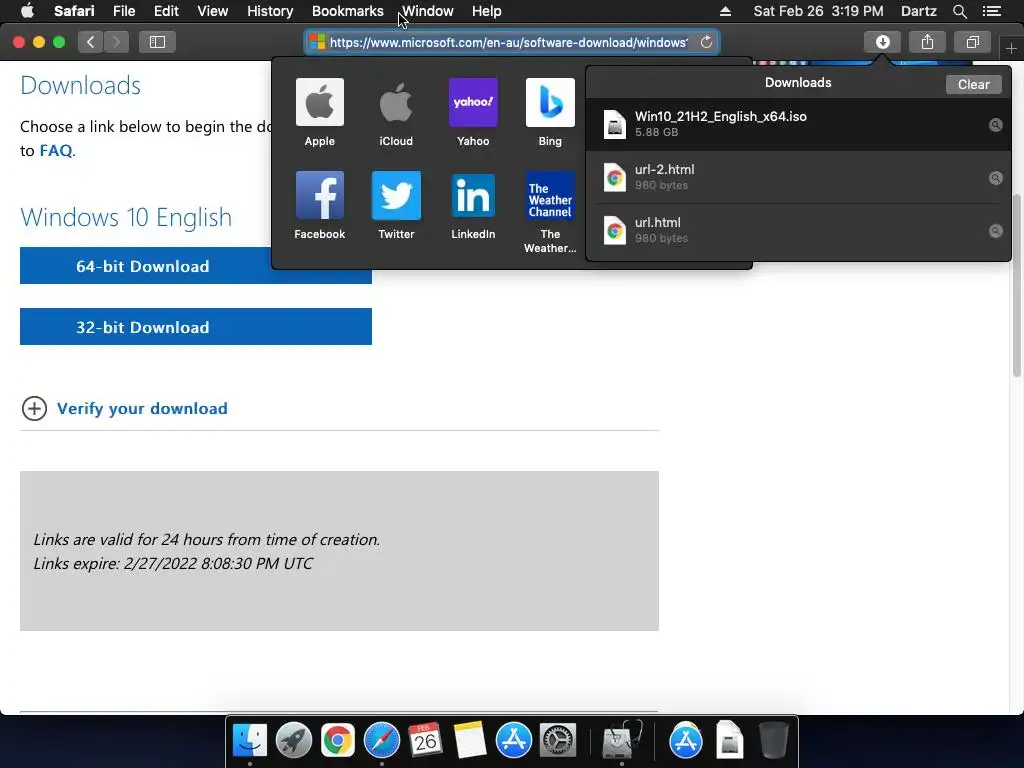
Task: Click the Share toolbar button
Action: (927, 42)
